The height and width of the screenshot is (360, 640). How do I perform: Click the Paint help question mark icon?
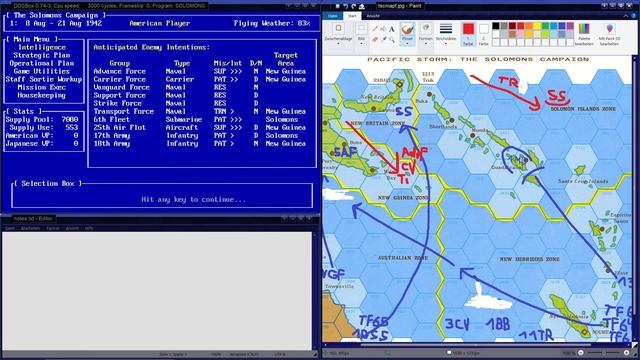coord(633,16)
